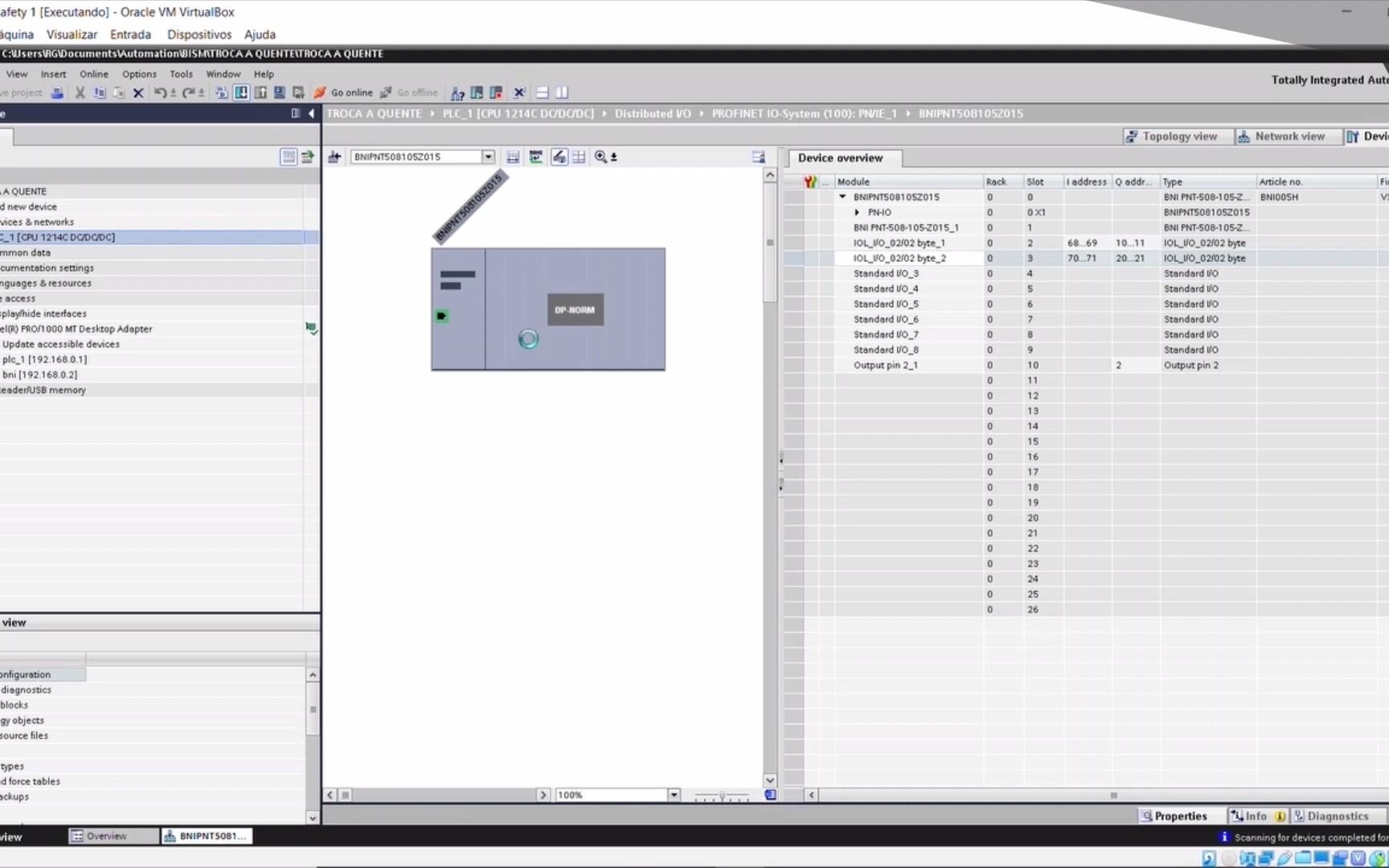
Task: Open the Insert menu
Action: click(x=53, y=74)
